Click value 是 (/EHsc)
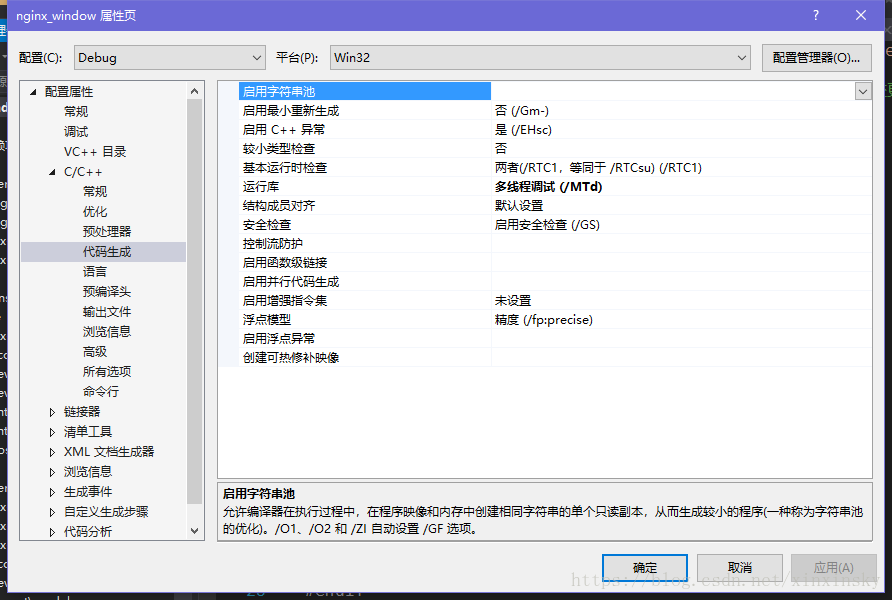This screenshot has height=600, width=892. (523, 130)
